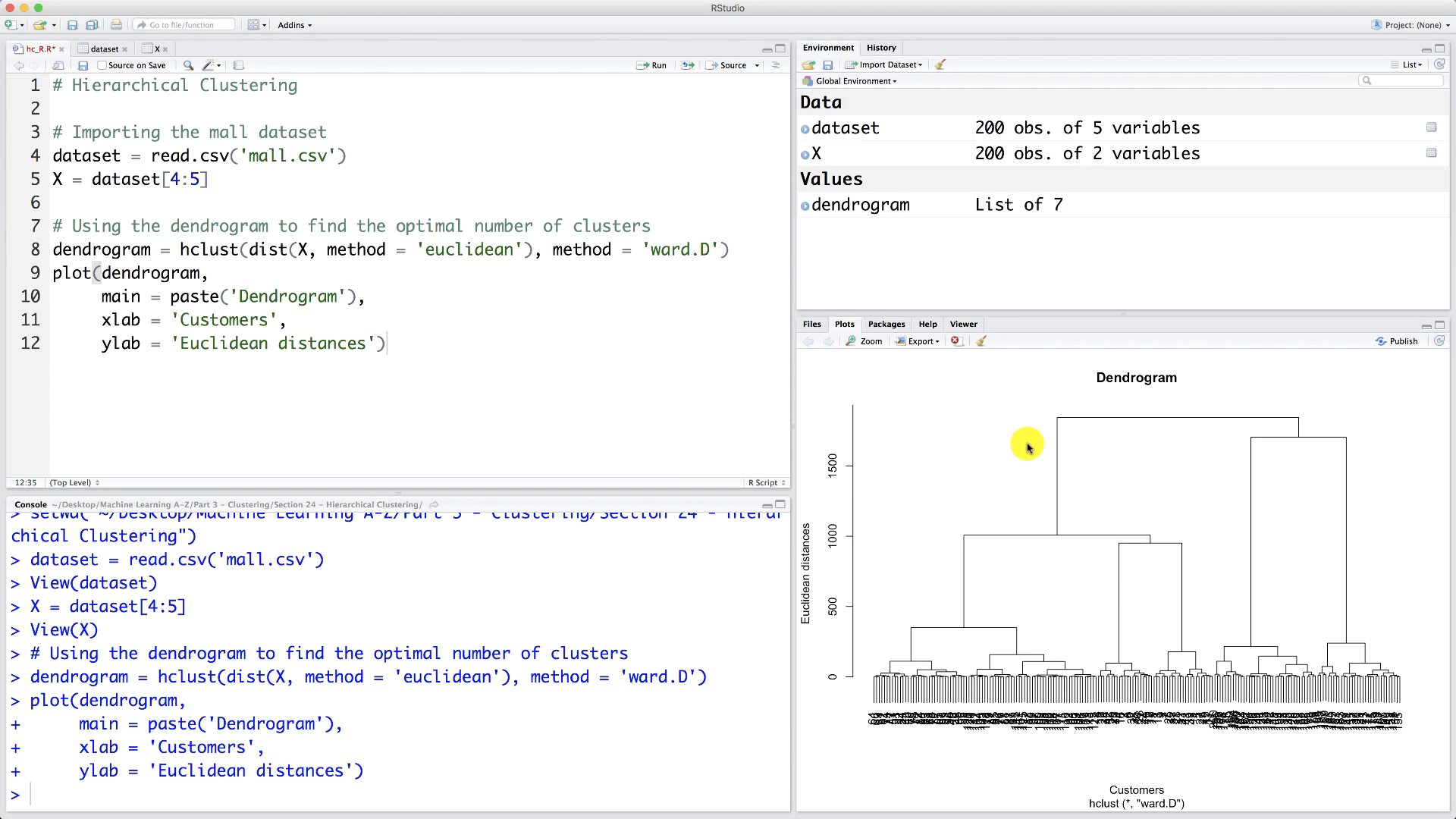Click the console working directory arrow icon
This screenshot has width=1456, height=819.
coord(434,504)
